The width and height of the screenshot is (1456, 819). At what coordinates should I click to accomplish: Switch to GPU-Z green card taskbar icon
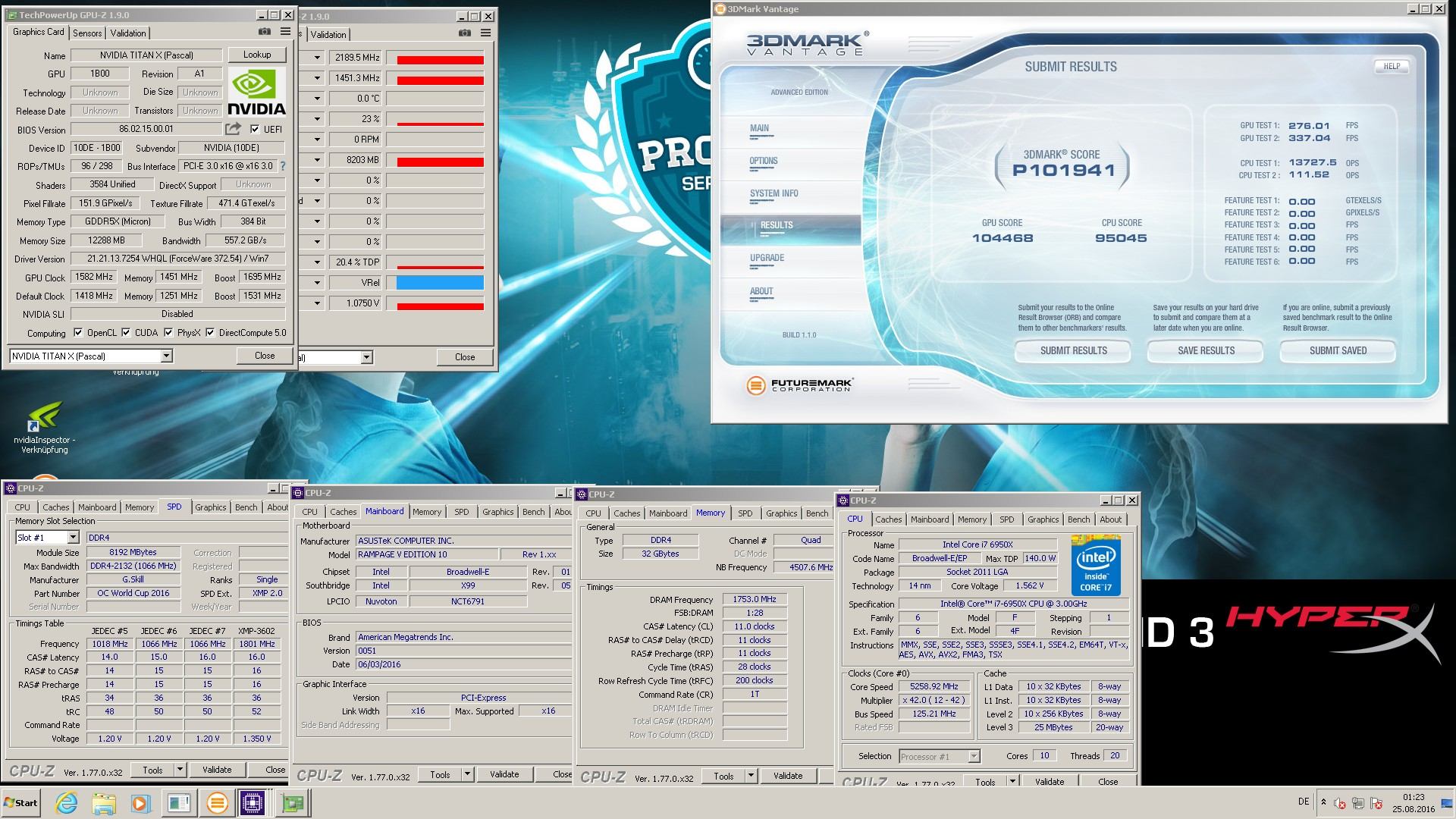tap(292, 803)
